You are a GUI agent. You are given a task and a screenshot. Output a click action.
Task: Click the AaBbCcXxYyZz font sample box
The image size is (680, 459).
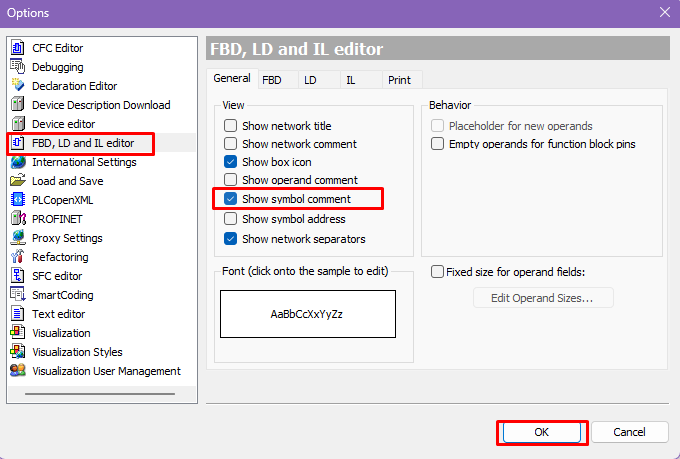point(308,314)
